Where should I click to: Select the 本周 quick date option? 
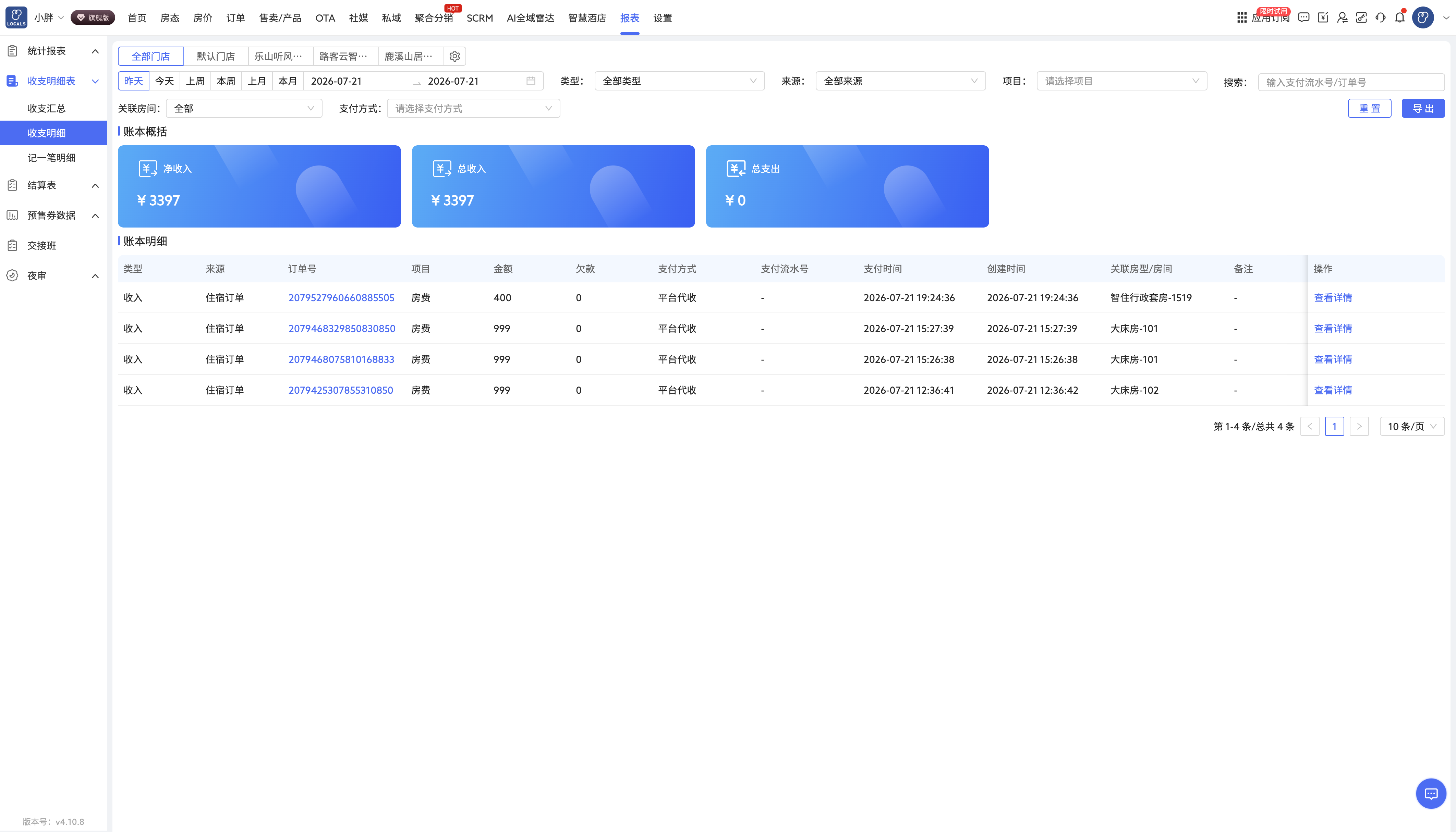(x=226, y=81)
